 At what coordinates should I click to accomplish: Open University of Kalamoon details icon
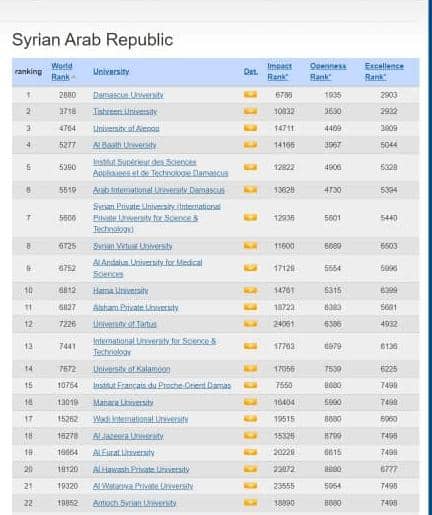pos(250,369)
